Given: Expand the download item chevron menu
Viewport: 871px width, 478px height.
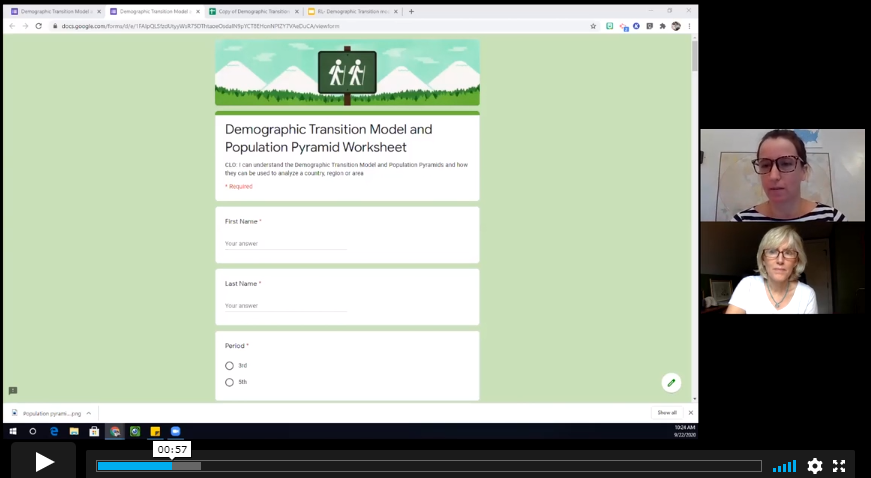Looking at the screenshot, I should coord(88,413).
